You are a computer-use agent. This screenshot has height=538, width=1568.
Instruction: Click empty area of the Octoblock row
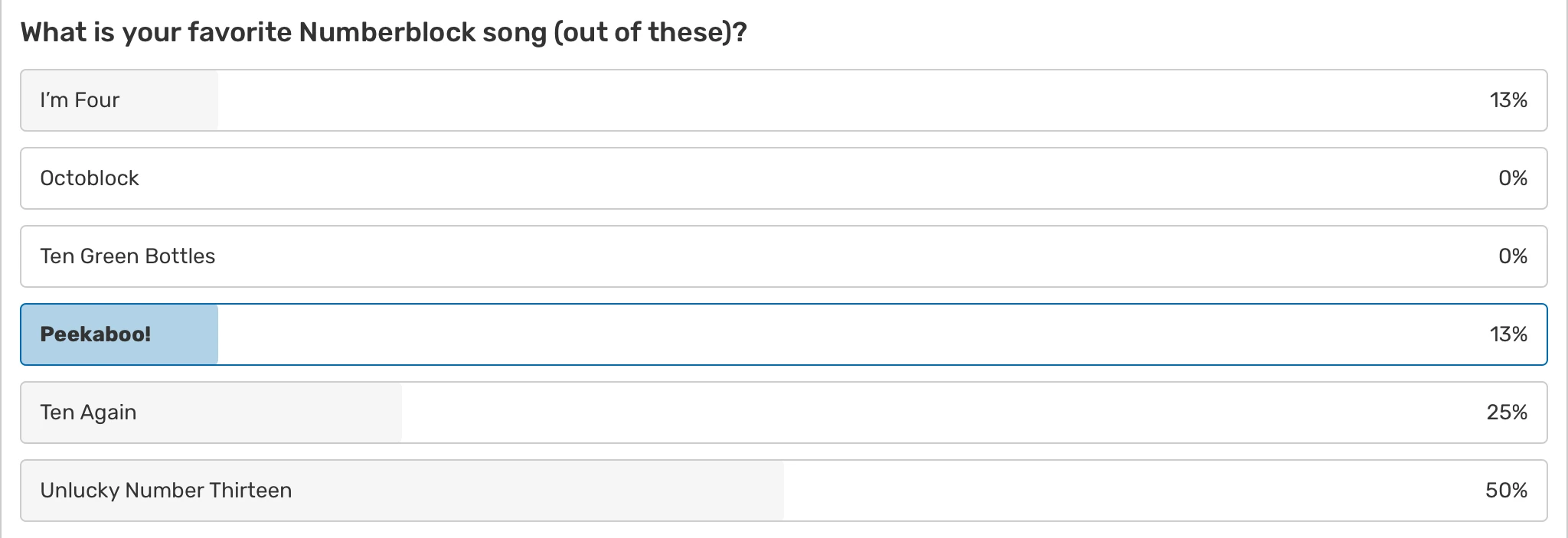766,178
